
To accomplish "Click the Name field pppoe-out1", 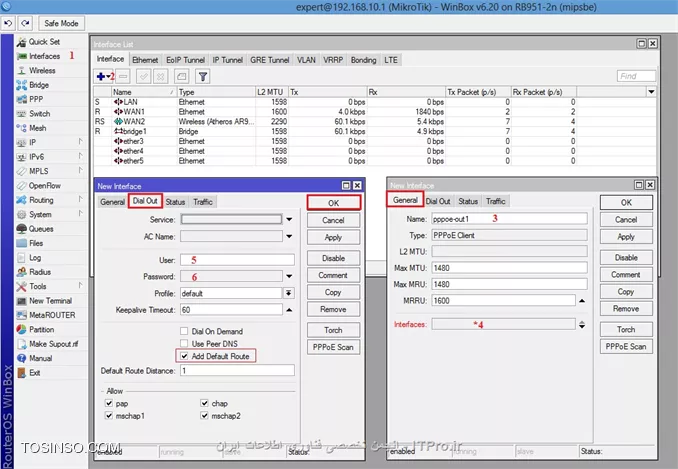I will pos(509,219).
